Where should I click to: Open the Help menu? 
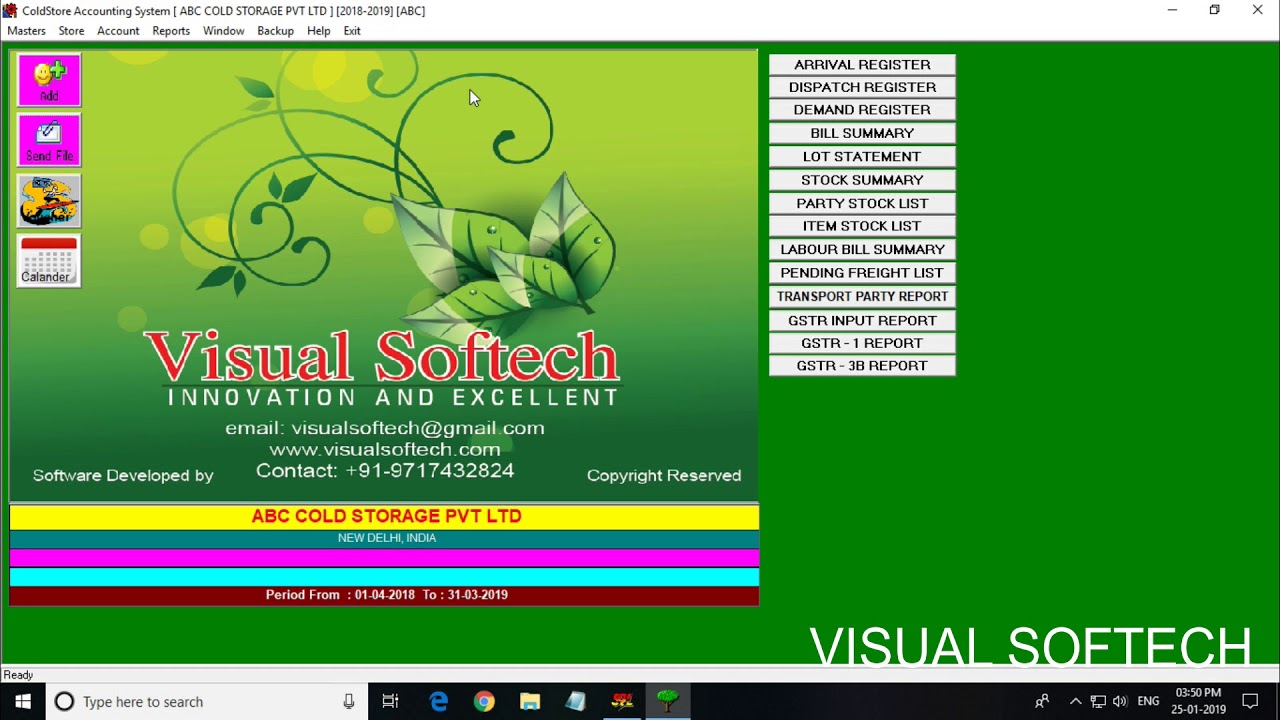click(x=319, y=31)
